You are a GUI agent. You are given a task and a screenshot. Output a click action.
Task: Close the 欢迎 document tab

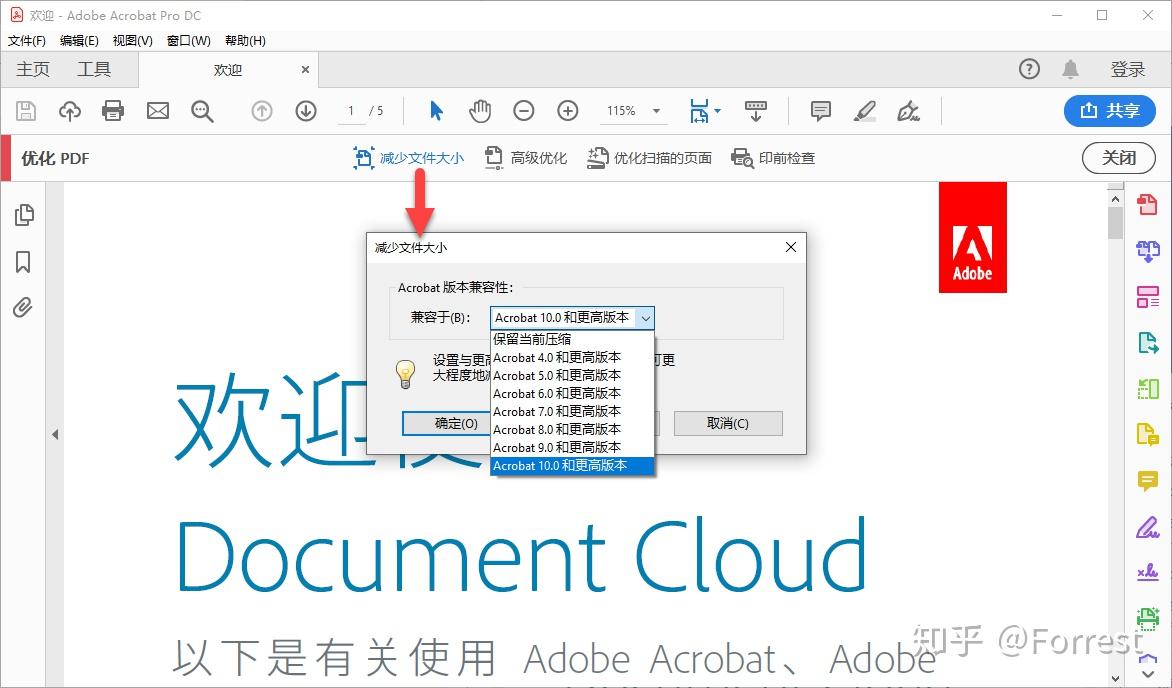[x=305, y=70]
